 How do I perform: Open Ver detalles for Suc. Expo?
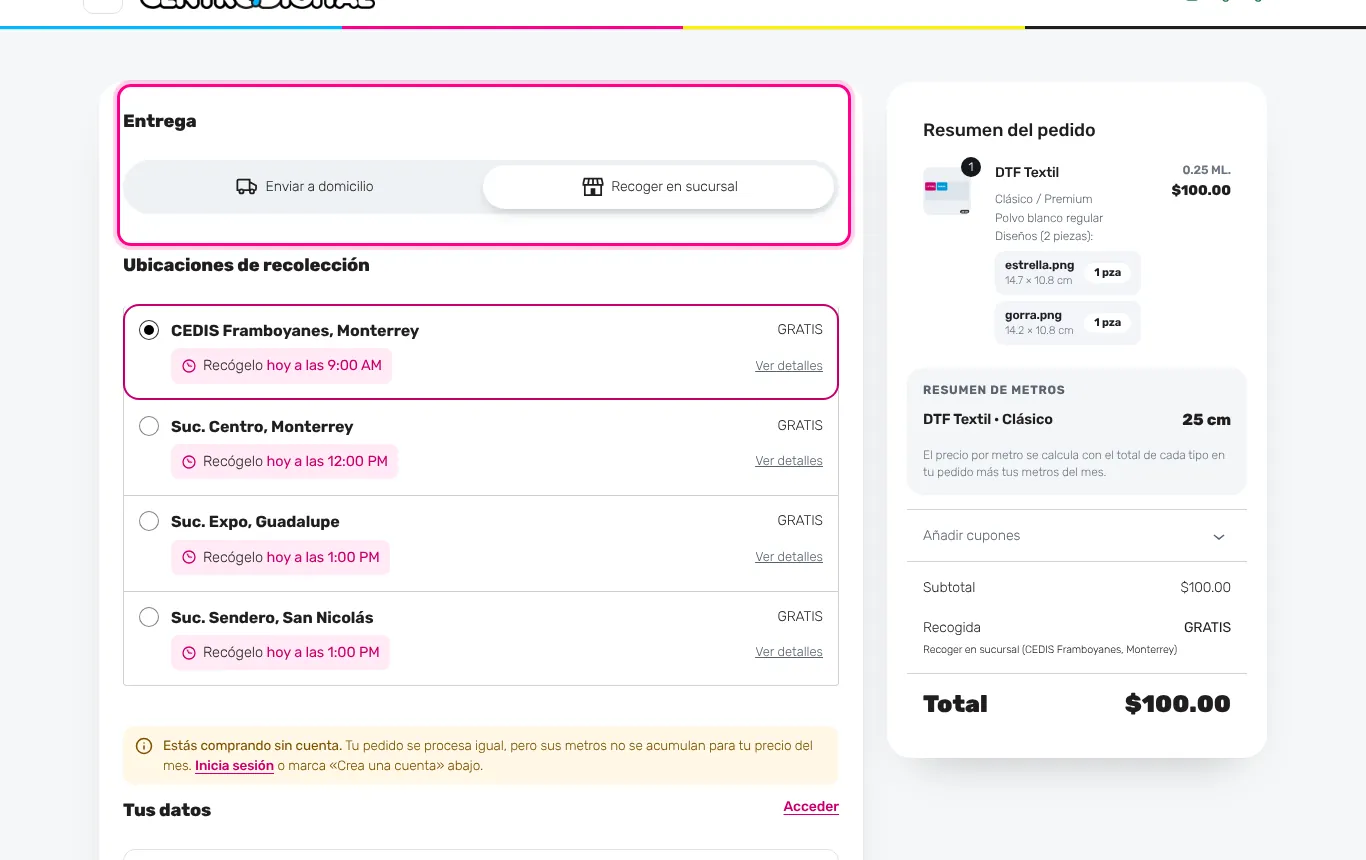789,557
